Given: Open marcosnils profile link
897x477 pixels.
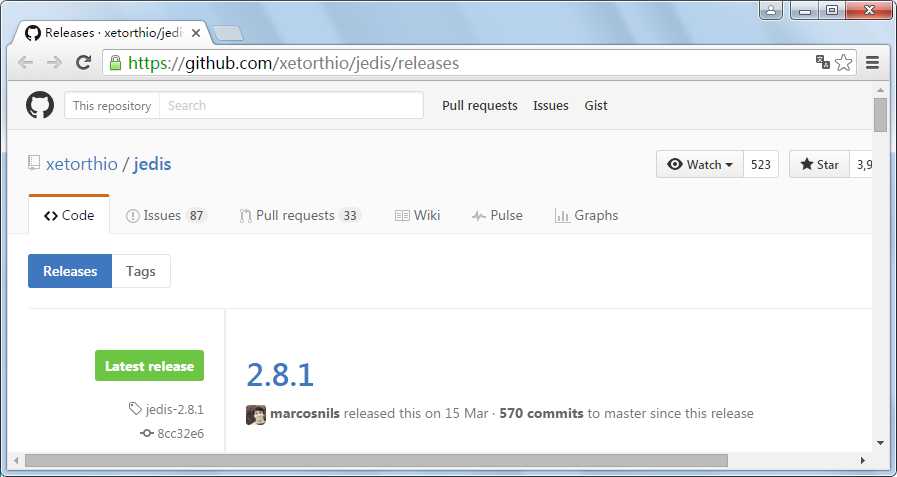Looking at the screenshot, I should (305, 414).
